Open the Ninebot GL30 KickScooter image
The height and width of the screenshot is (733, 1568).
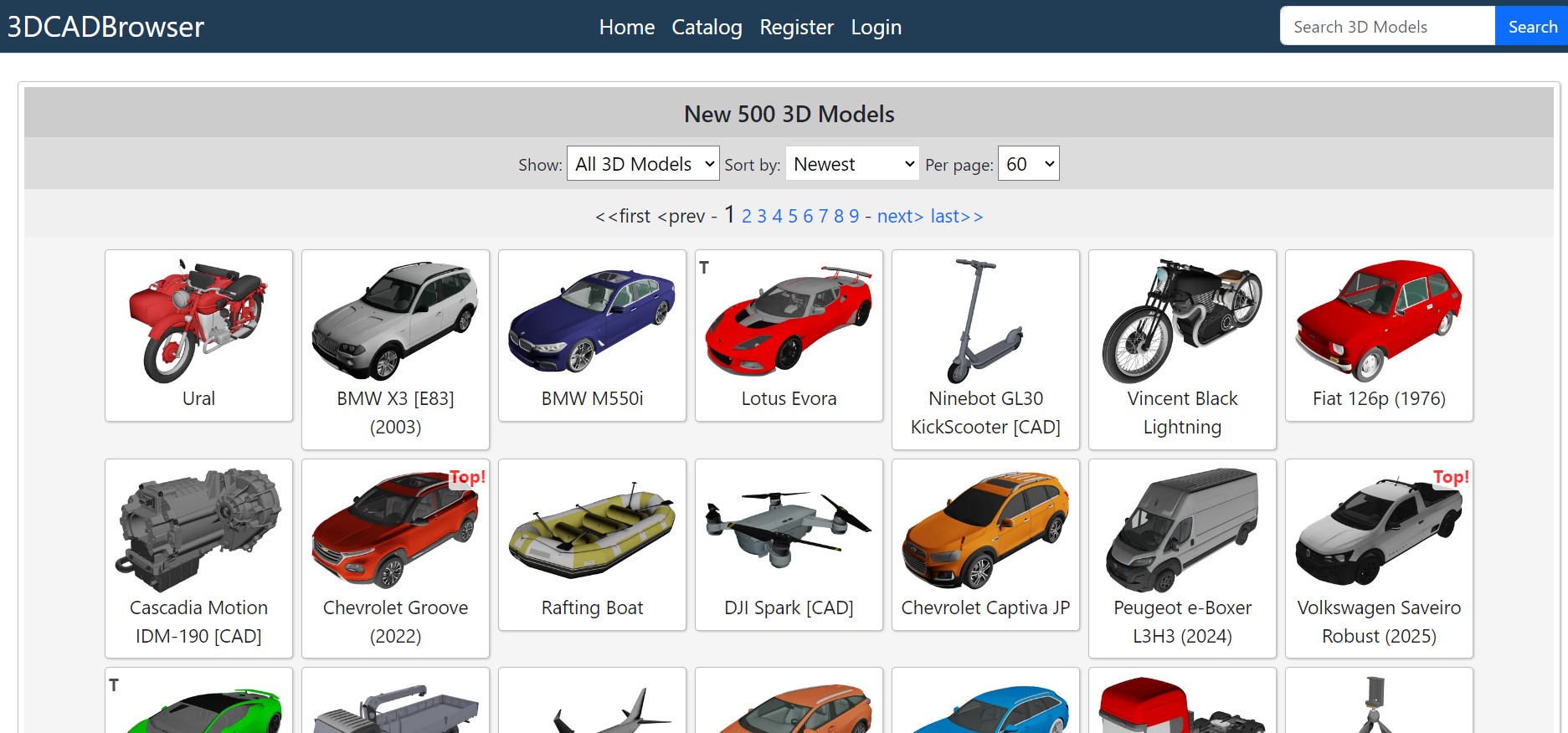pos(985,320)
